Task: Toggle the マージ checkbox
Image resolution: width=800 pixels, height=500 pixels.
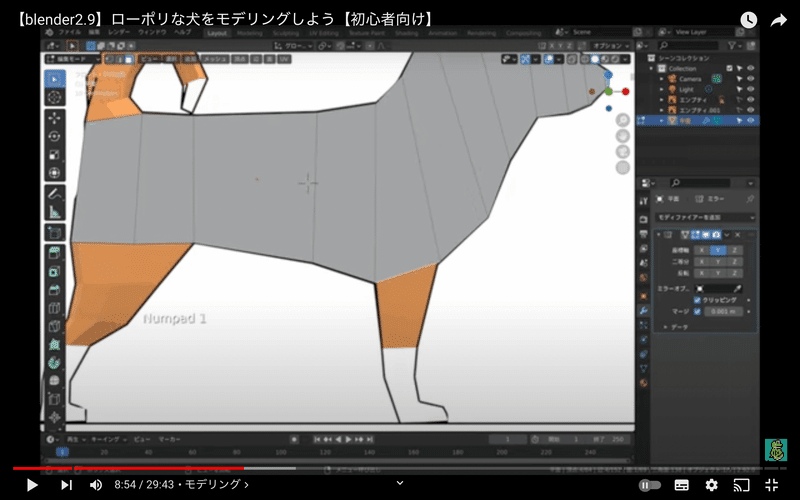Action: click(697, 311)
